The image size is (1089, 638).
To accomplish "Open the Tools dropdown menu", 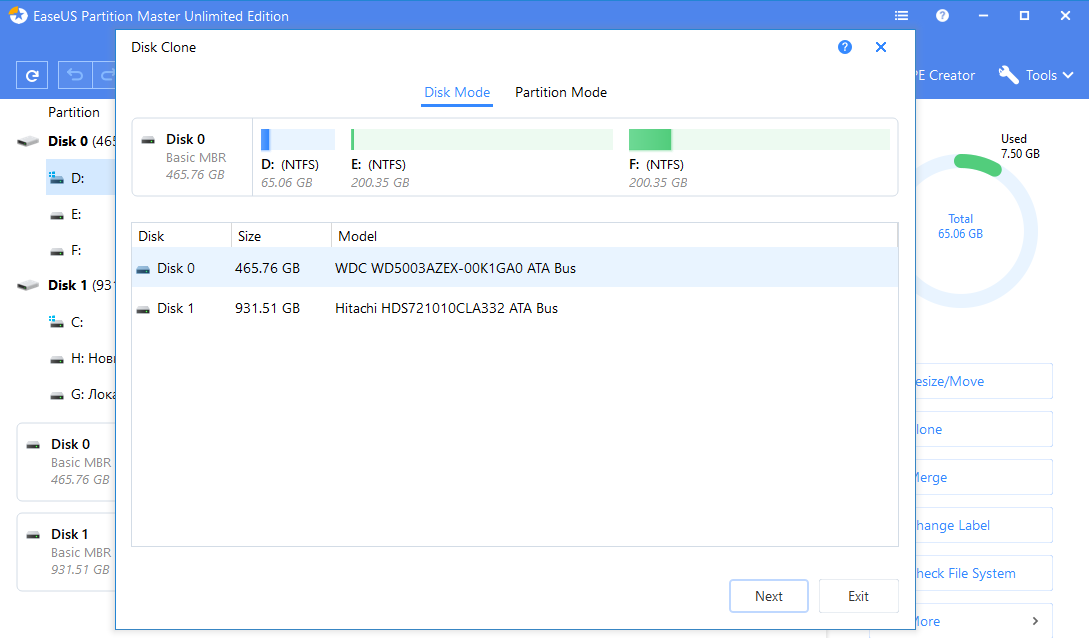I will click(1036, 75).
